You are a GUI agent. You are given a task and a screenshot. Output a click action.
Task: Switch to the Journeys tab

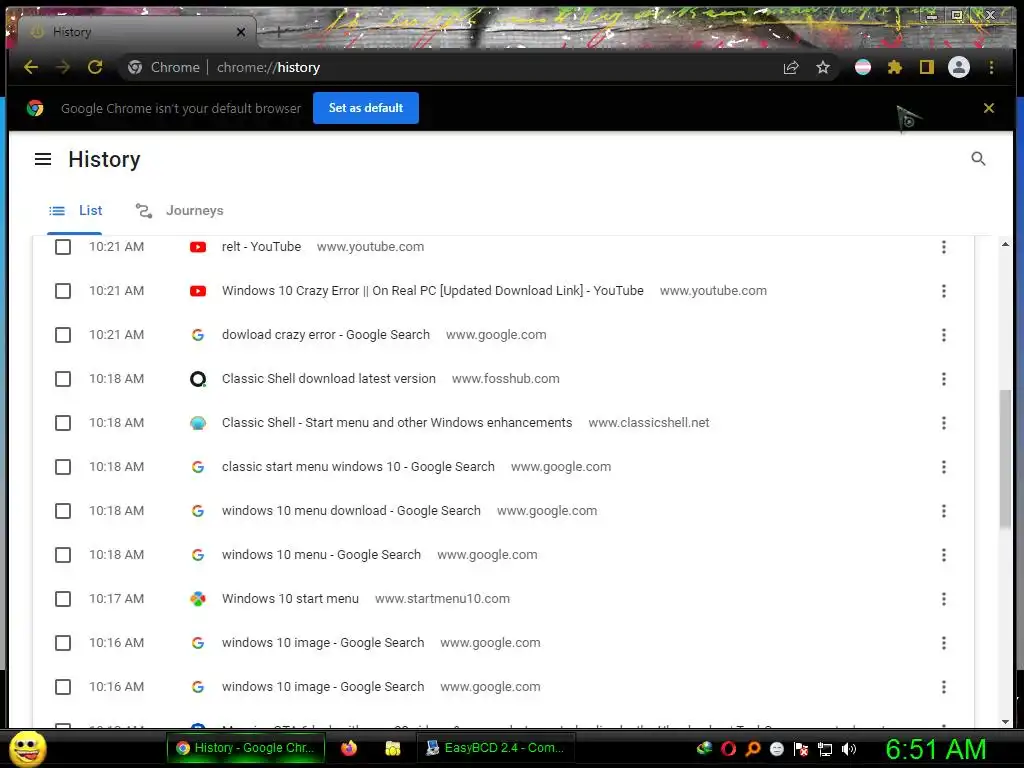coord(179,210)
